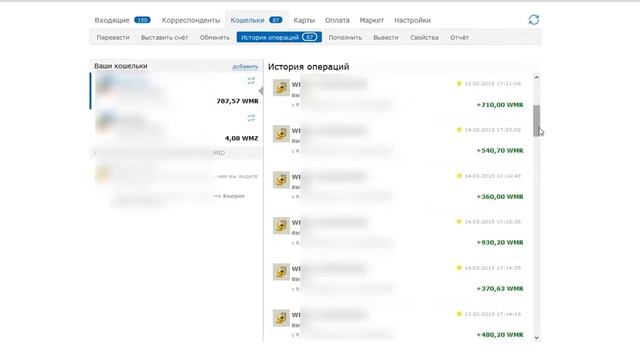Open the Настройки tab

(x=412, y=20)
